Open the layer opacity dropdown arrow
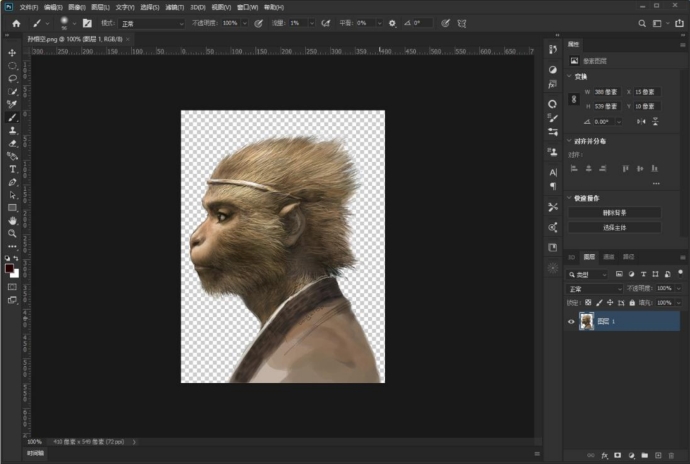The width and height of the screenshot is (690, 464). tap(678, 289)
